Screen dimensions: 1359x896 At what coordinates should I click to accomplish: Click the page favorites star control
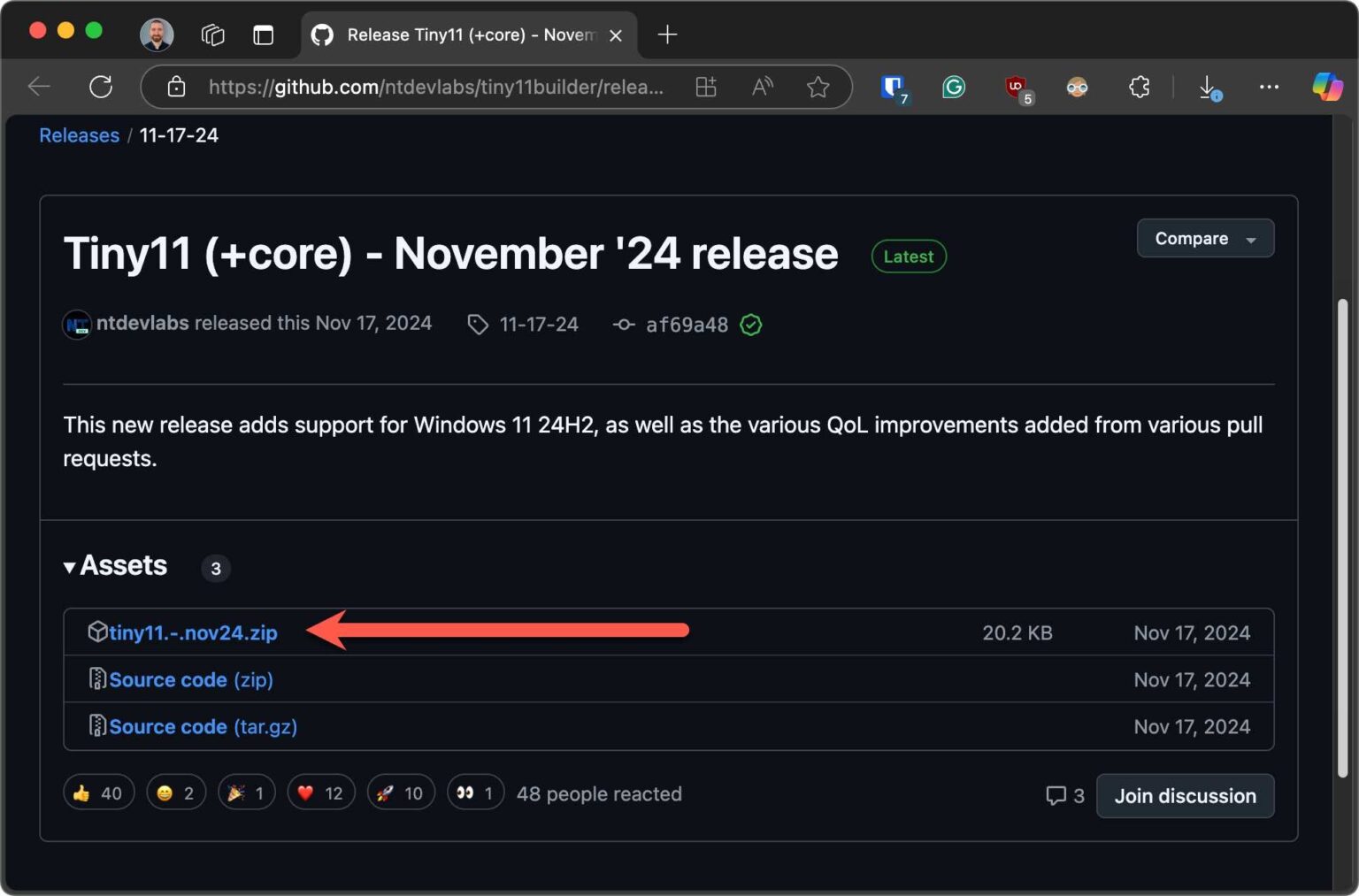(818, 87)
